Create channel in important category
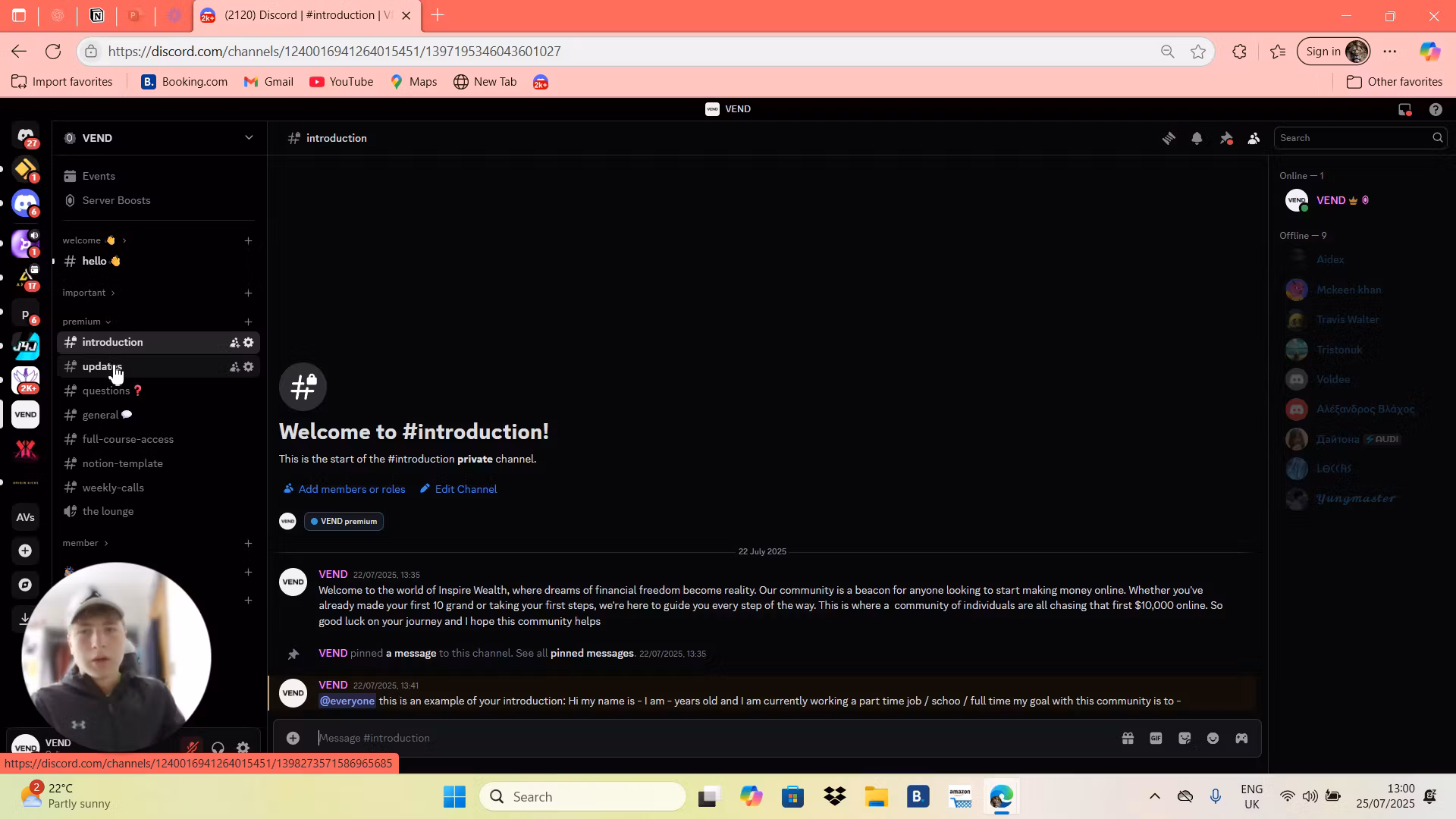This screenshot has width=1456, height=819. [x=248, y=293]
